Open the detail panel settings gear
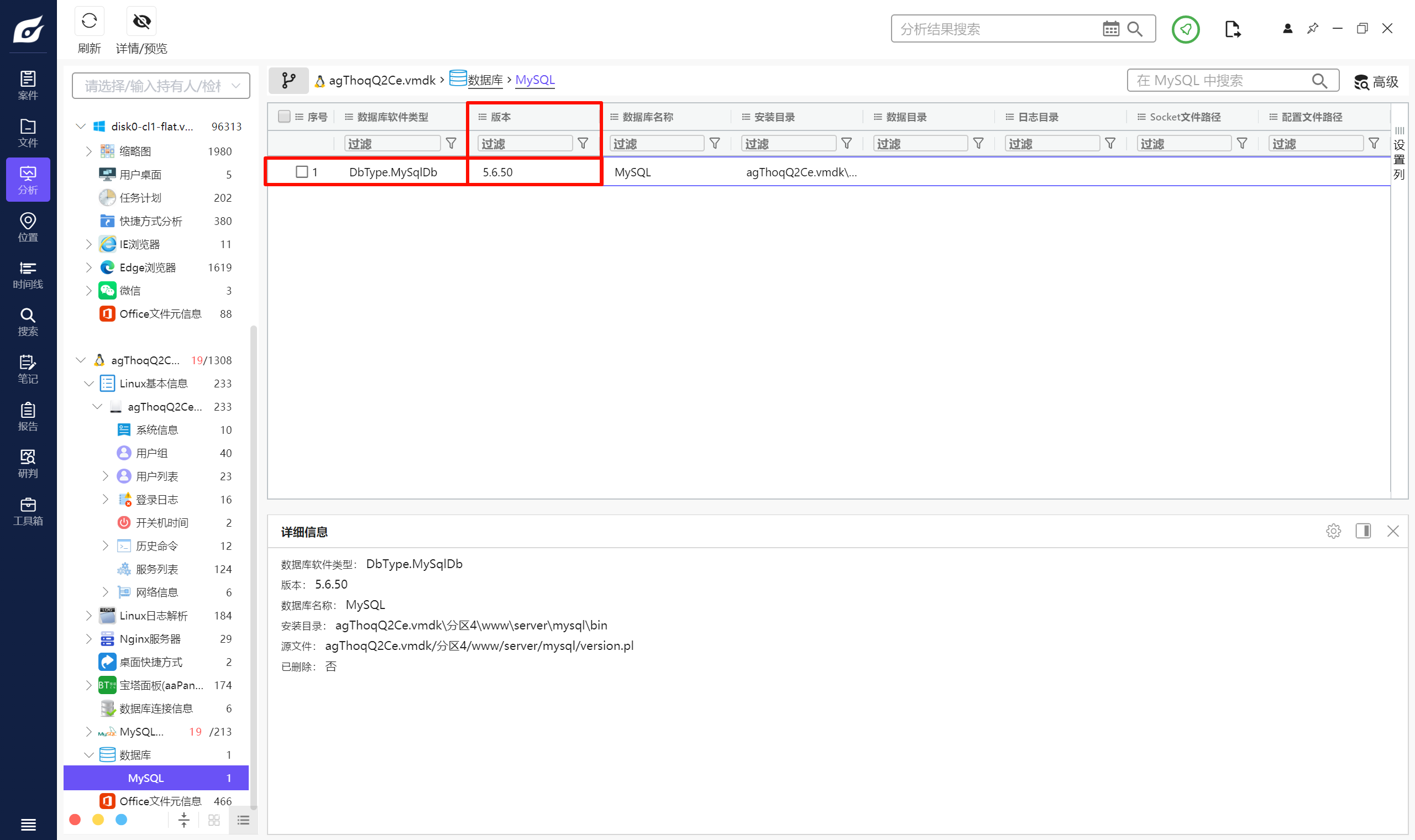1415x840 pixels. click(1333, 531)
